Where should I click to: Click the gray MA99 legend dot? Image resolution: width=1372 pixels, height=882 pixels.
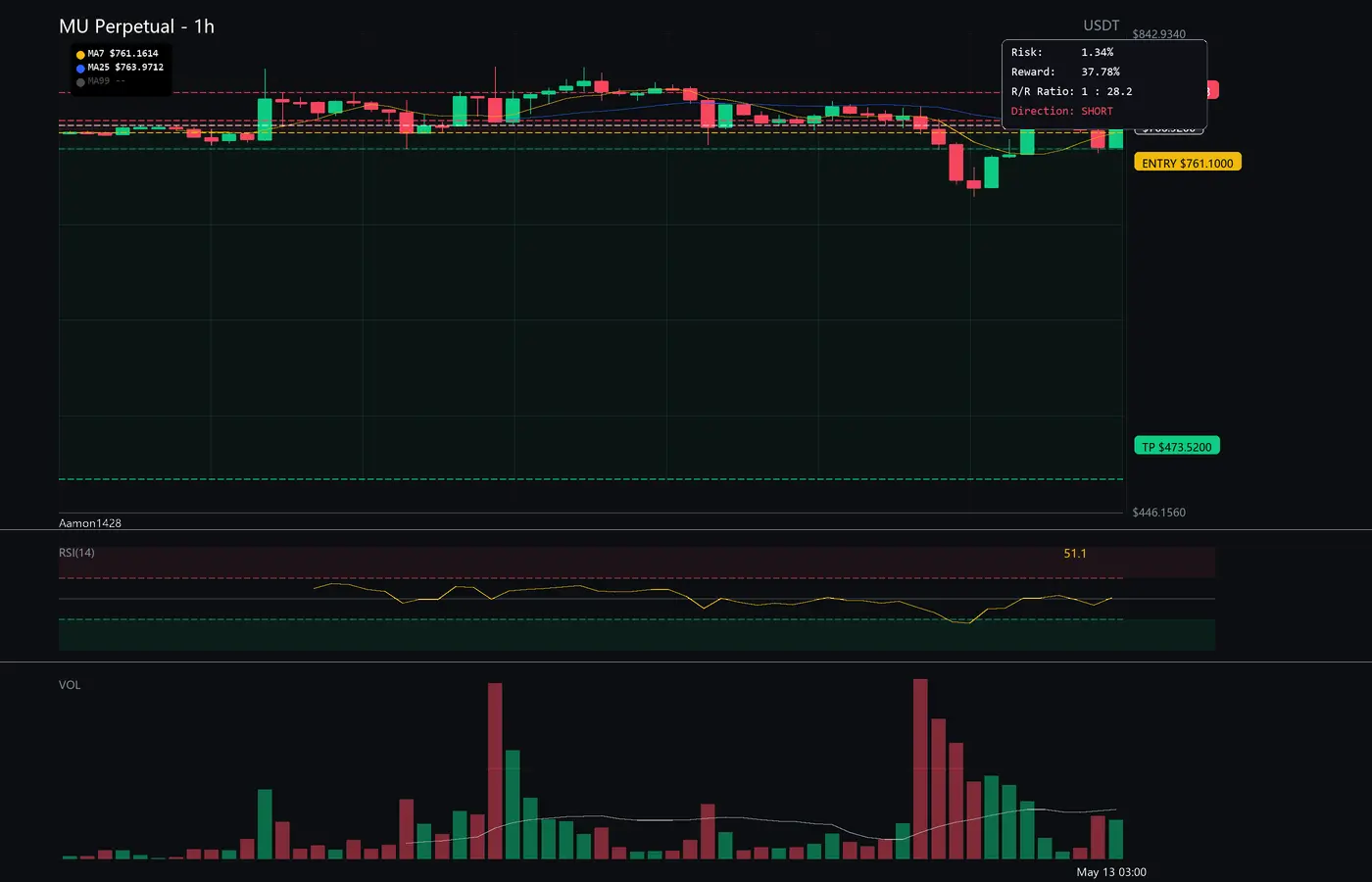pos(80,82)
